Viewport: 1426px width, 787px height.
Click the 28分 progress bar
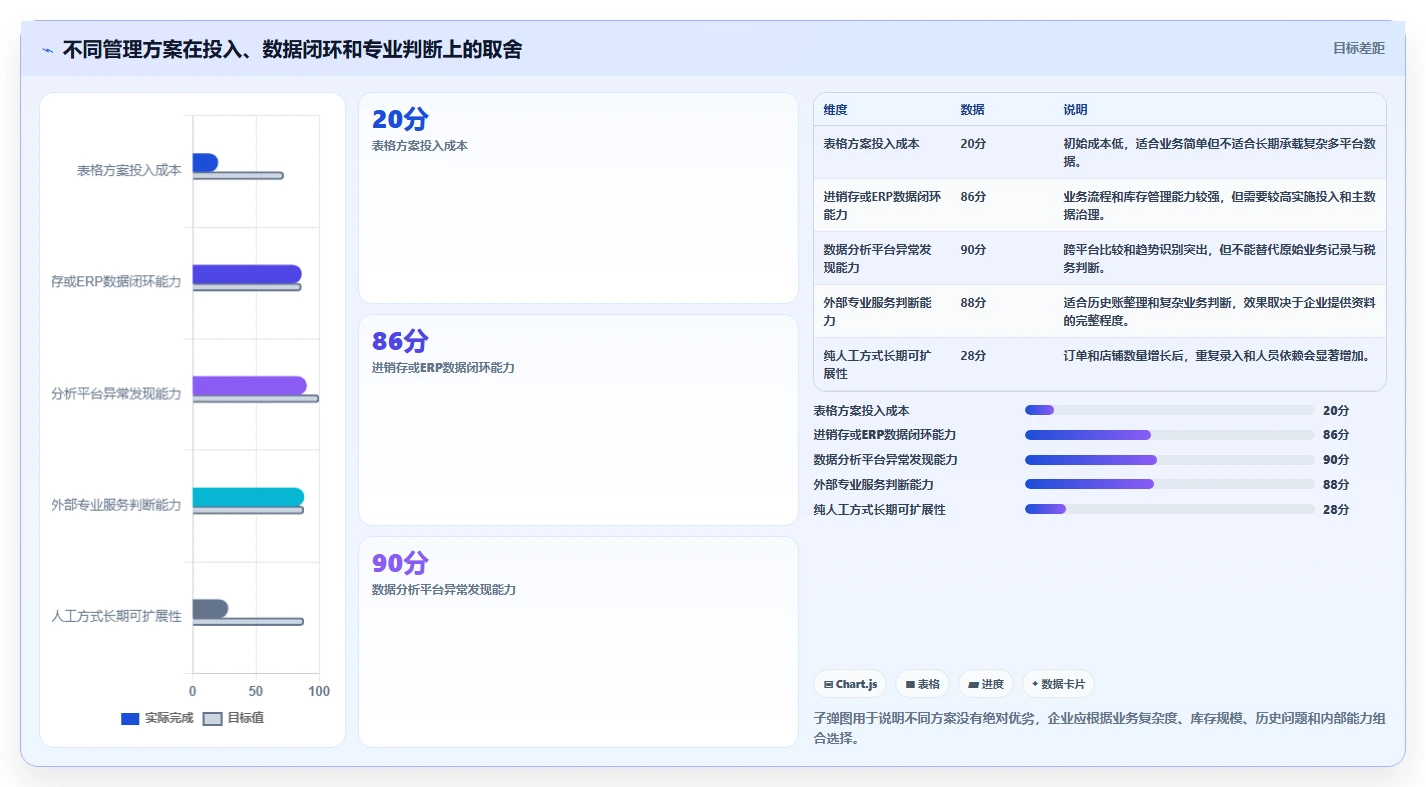click(1169, 509)
